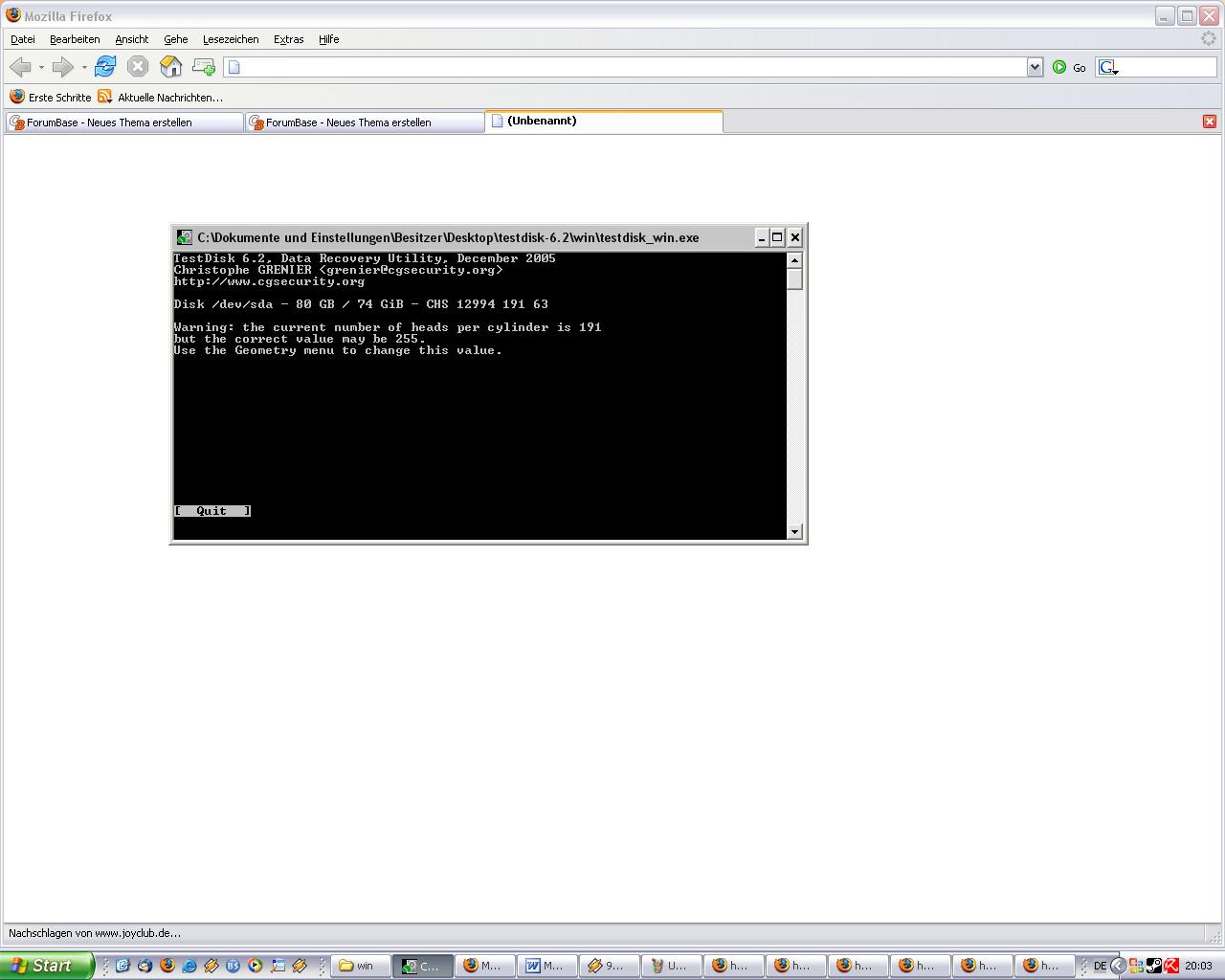Maximize the testdisk_win.exe console window
The height and width of the screenshot is (980, 1225).
click(777, 237)
